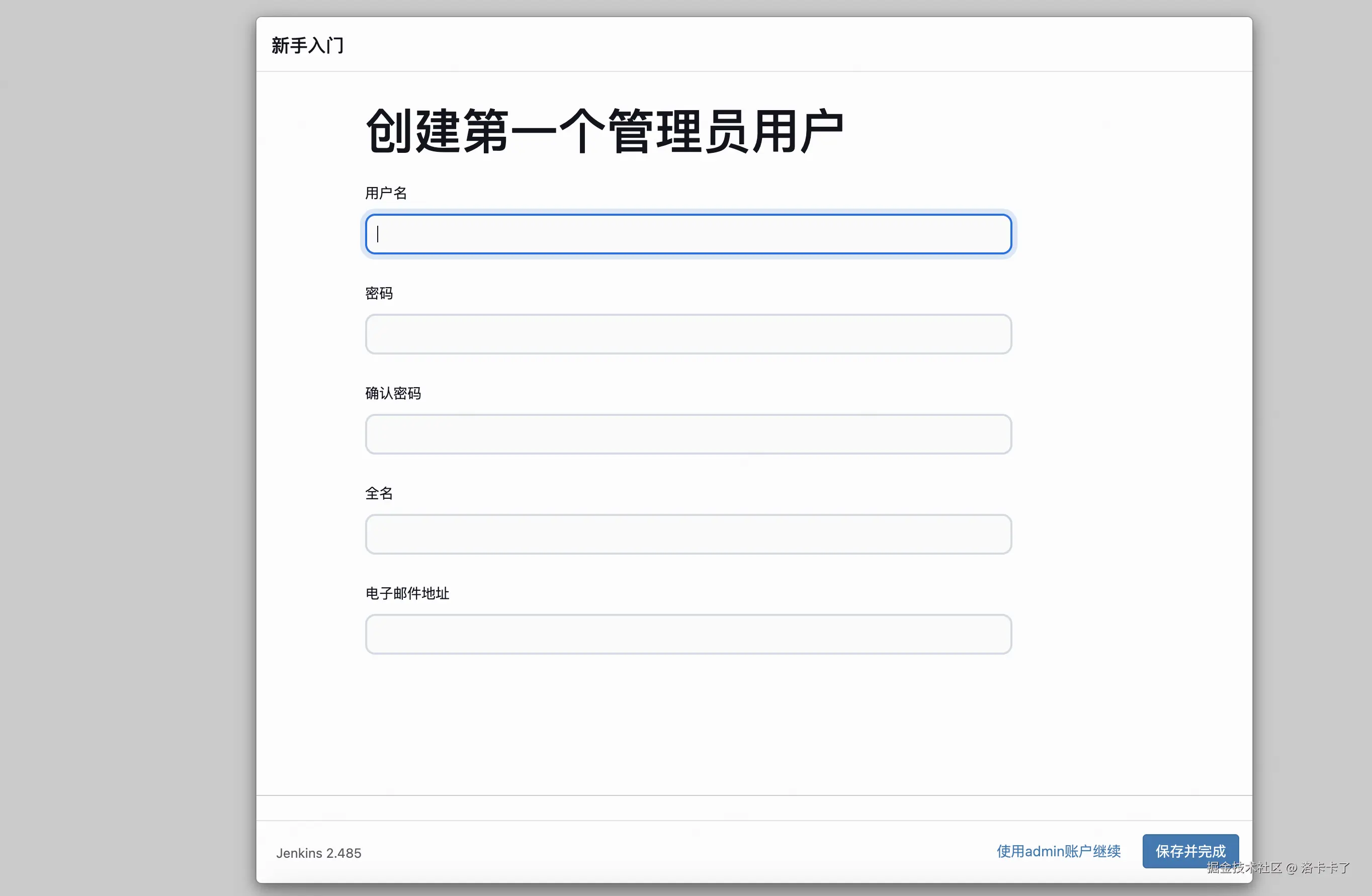Click the 全名 label text
Viewport: 1372px width, 896px height.
click(379, 493)
